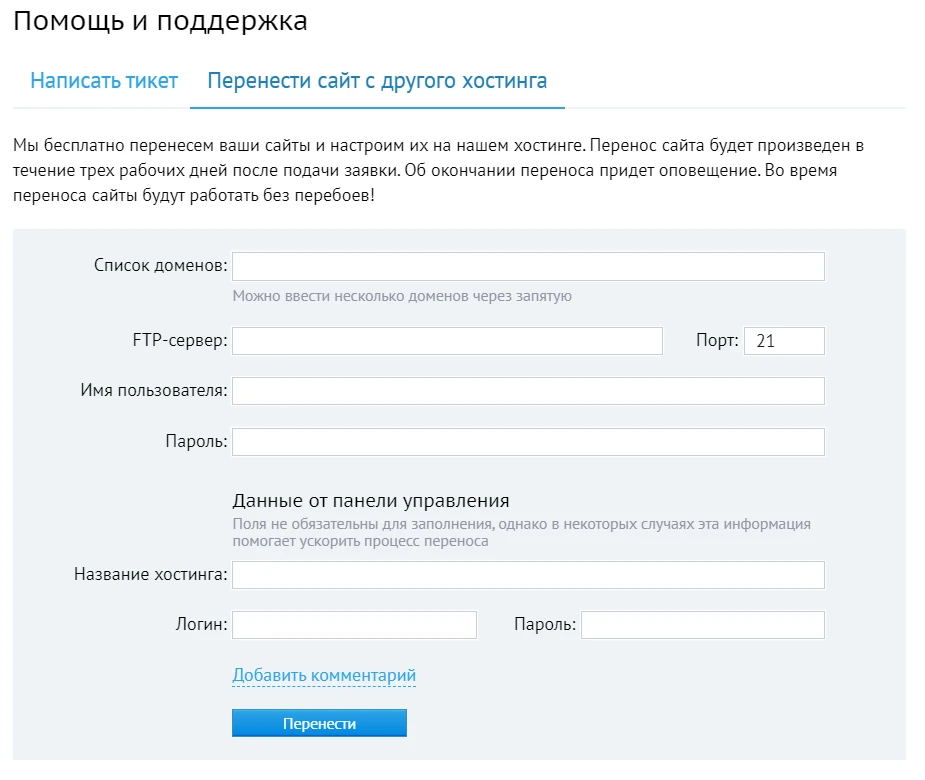This screenshot has width=925, height=780.
Task: Click the Перенести submit button
Action: 318,722
